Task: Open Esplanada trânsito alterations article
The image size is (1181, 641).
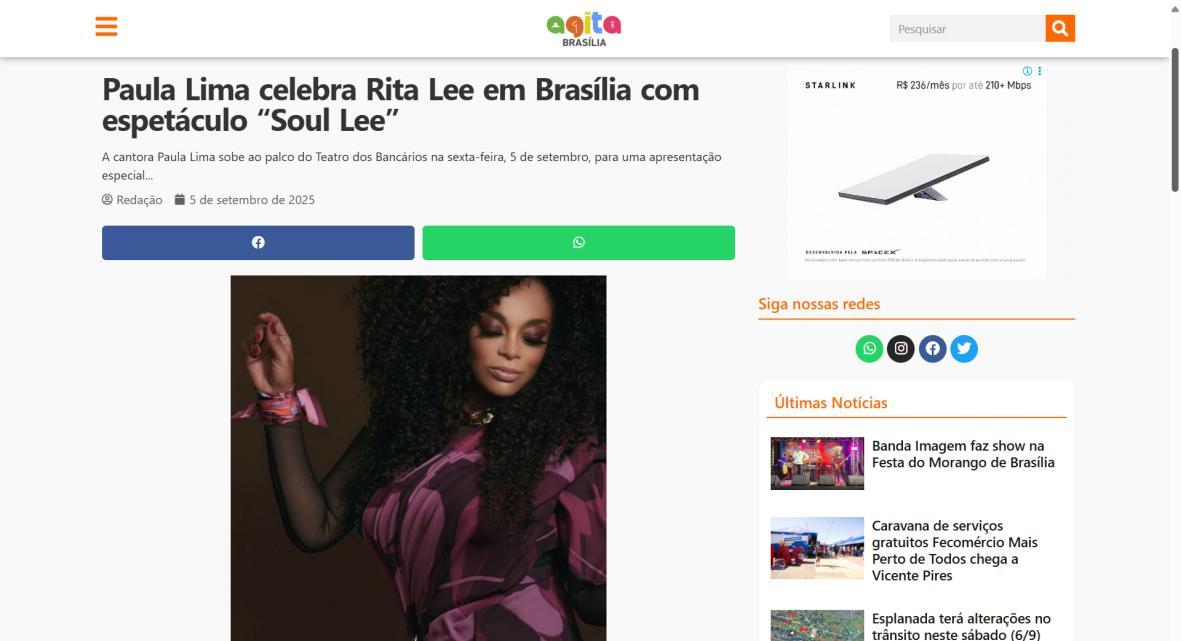Action: point(961,626)
